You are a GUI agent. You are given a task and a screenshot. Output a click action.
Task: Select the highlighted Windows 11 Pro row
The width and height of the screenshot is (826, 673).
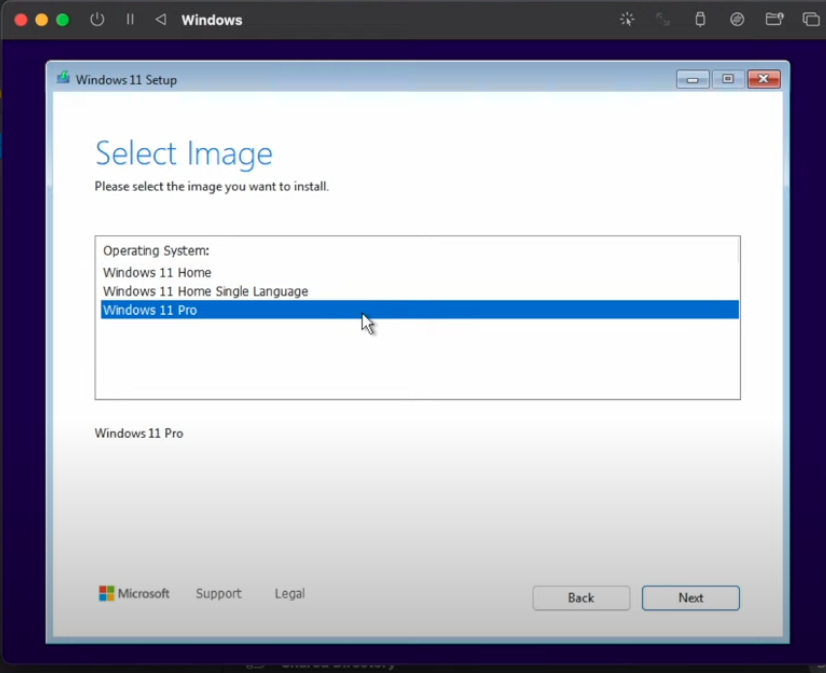point(419,310)
